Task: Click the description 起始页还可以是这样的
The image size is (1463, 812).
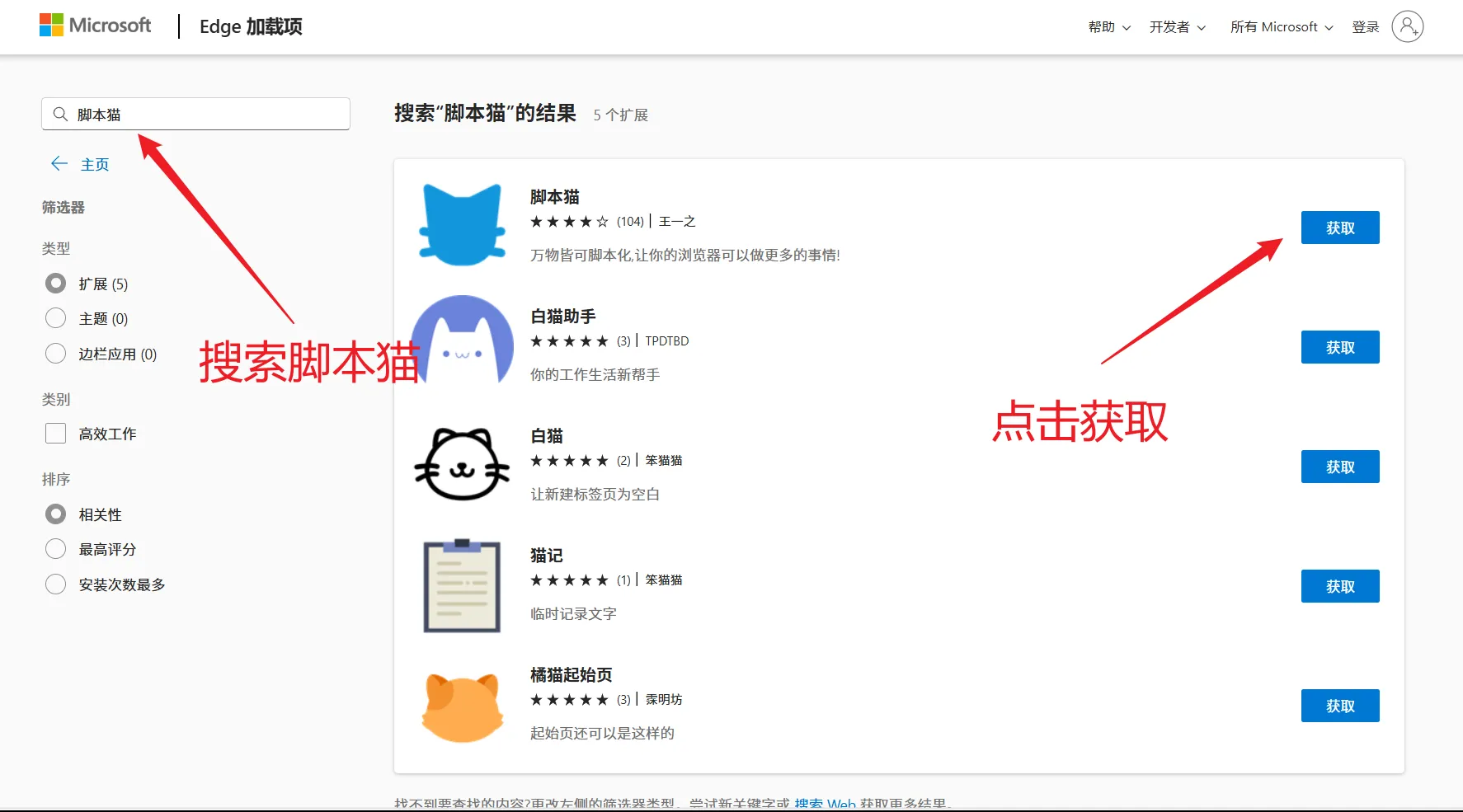Action: (602, 733)
